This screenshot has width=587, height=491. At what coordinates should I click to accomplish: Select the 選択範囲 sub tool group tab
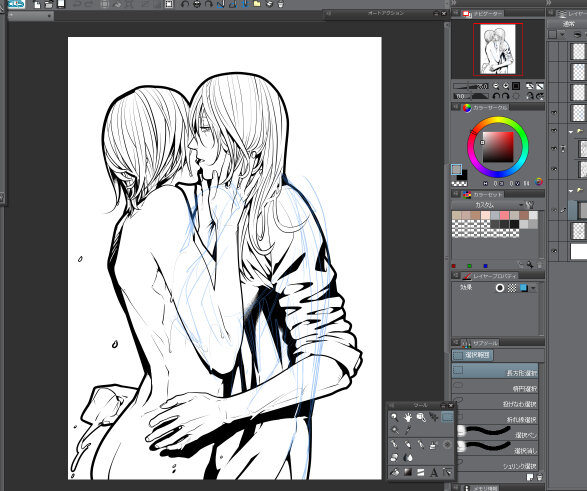(472, 355)
